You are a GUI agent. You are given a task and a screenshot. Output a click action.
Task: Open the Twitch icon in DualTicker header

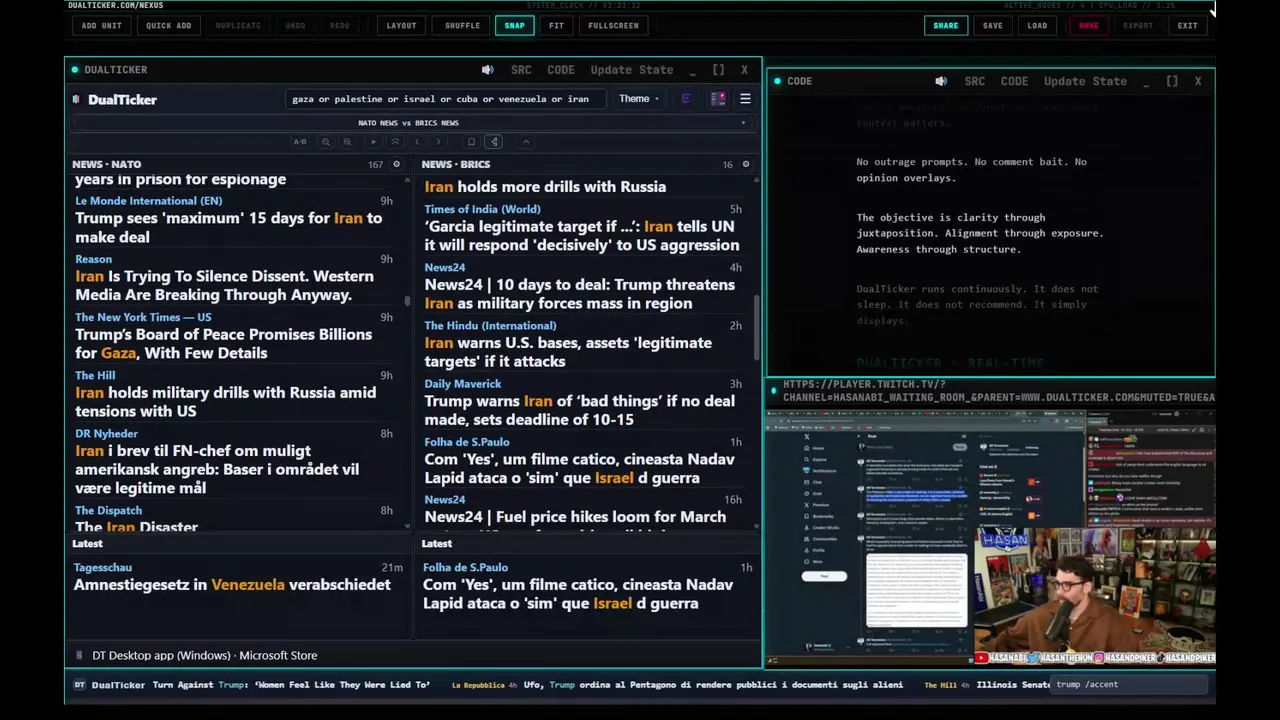[686, 99]
